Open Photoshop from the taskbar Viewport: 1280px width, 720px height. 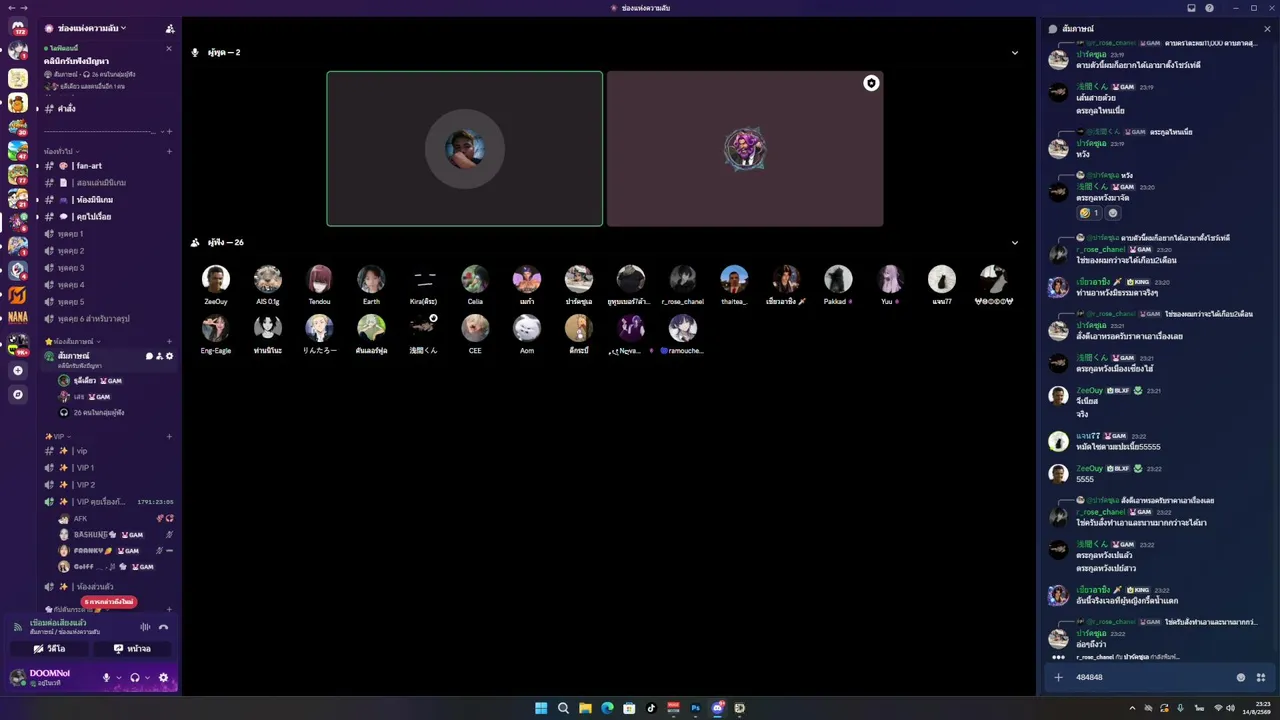coord(695,708)
